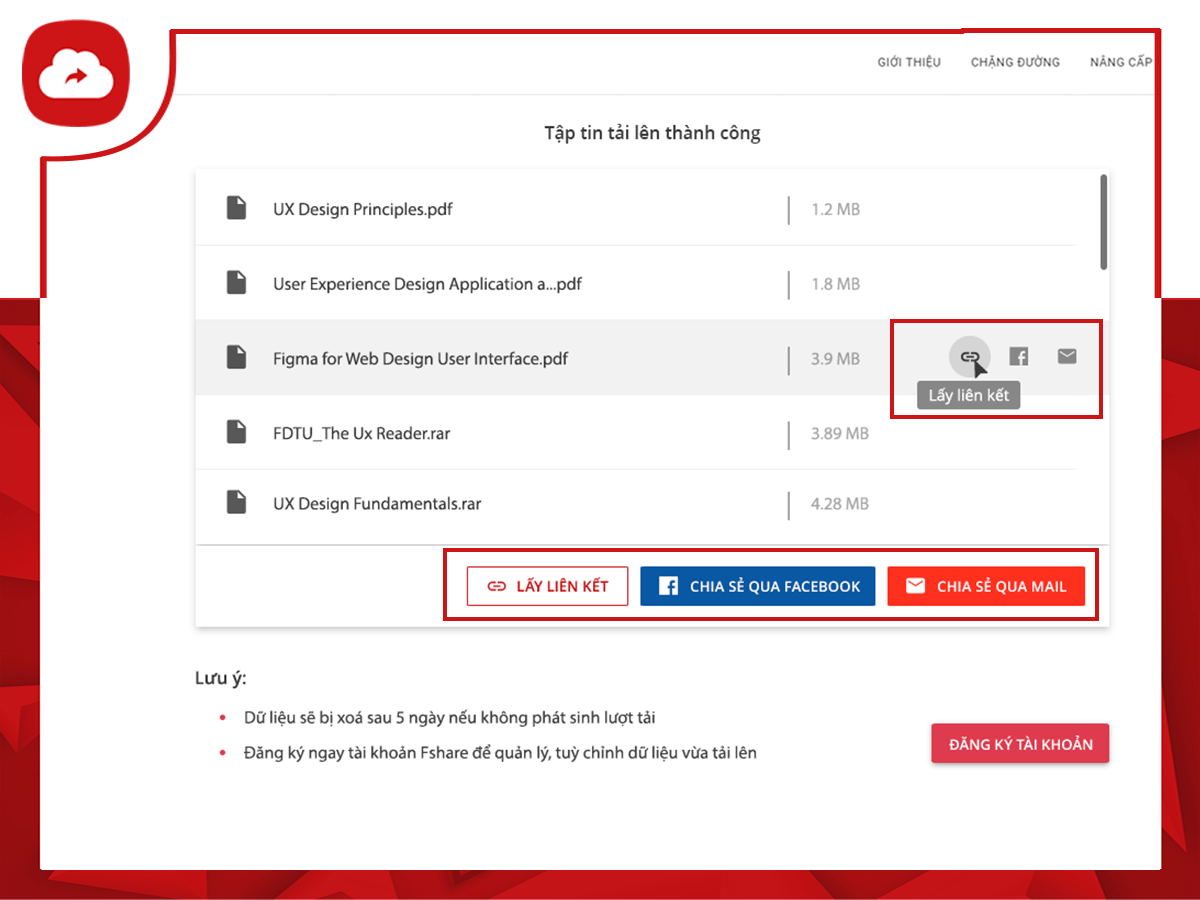The image size is (1200, 900).
Task: Share Figma file via Facebook icon
Action: [x=1018, y=357]
